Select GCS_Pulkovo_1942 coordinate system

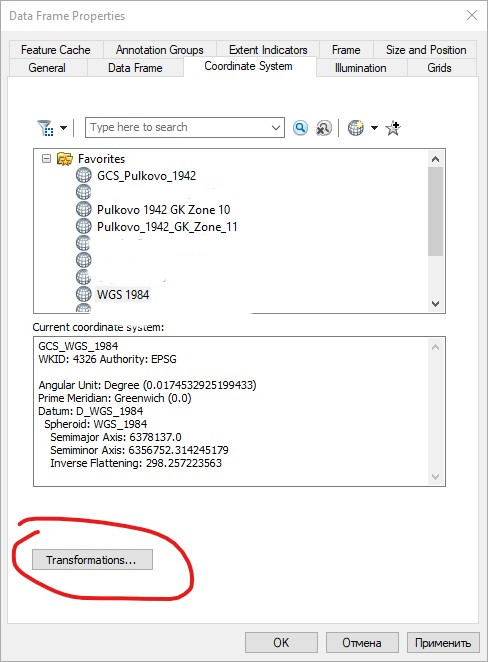(x=146, y=176)
